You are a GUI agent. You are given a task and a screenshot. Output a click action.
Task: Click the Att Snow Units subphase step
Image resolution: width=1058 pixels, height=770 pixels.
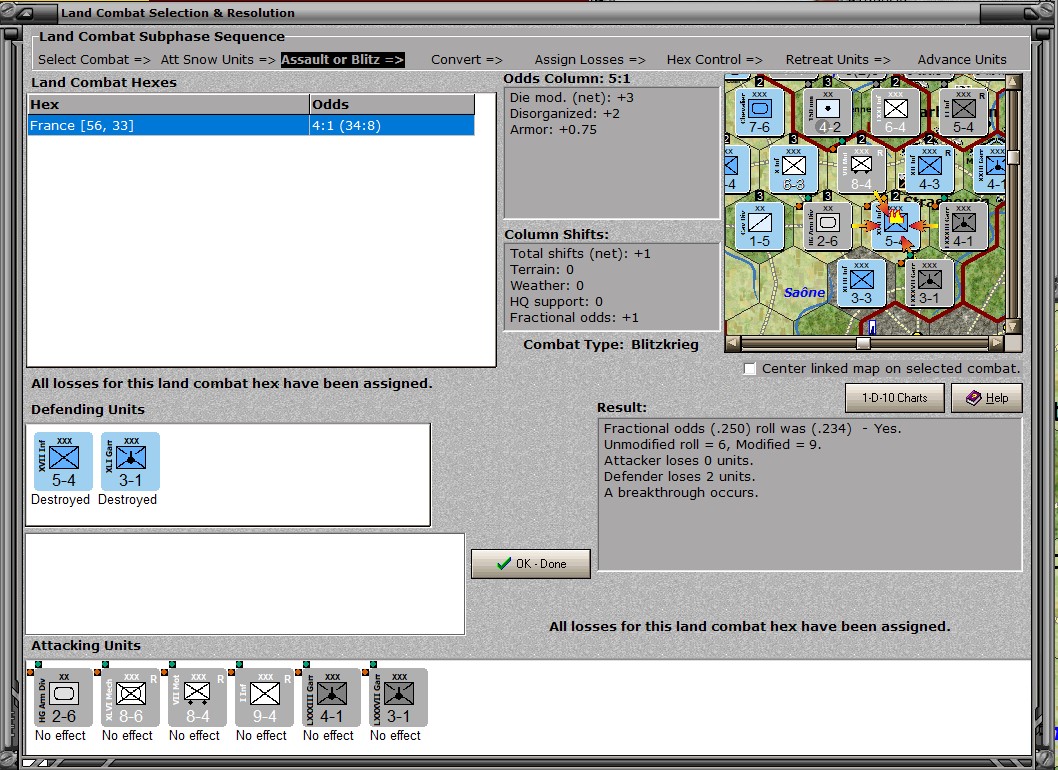218,59
